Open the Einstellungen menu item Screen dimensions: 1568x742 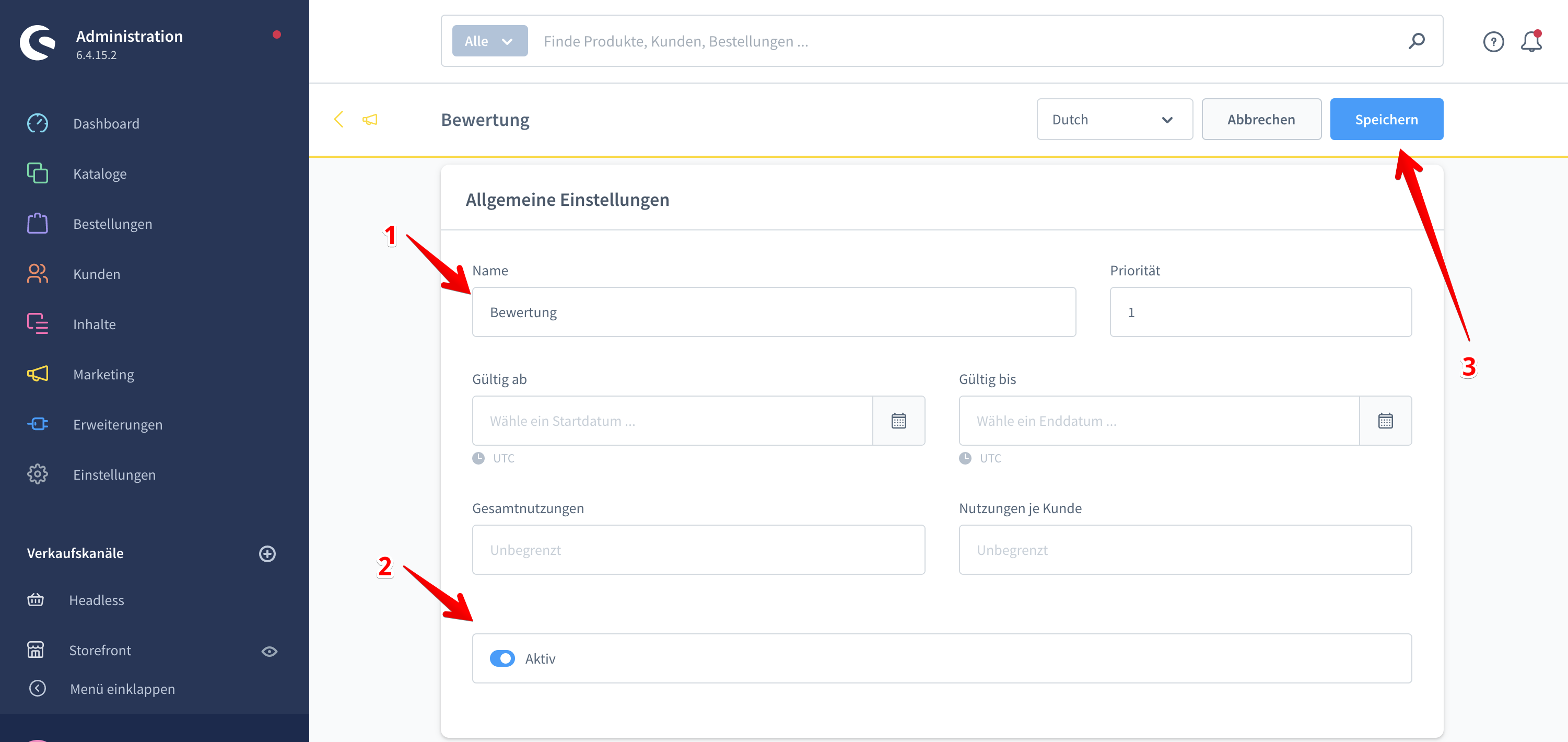point(114,474)
